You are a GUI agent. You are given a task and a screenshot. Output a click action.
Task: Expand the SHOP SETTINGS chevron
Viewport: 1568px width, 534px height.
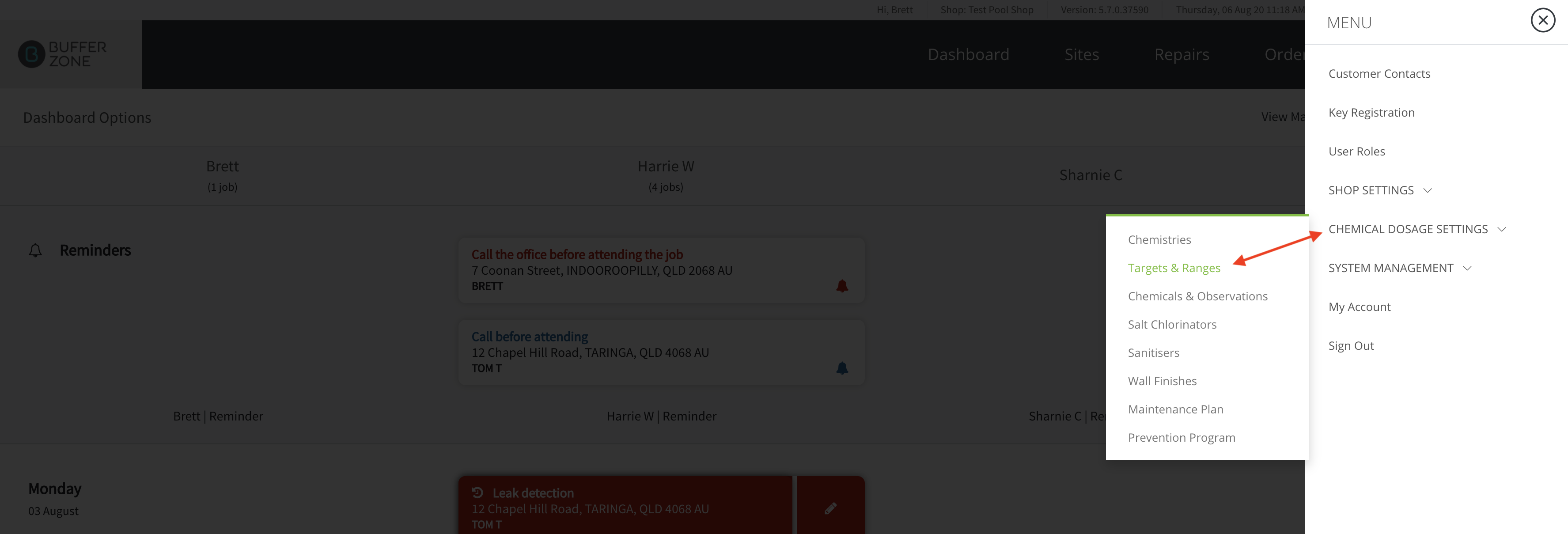1428,190
